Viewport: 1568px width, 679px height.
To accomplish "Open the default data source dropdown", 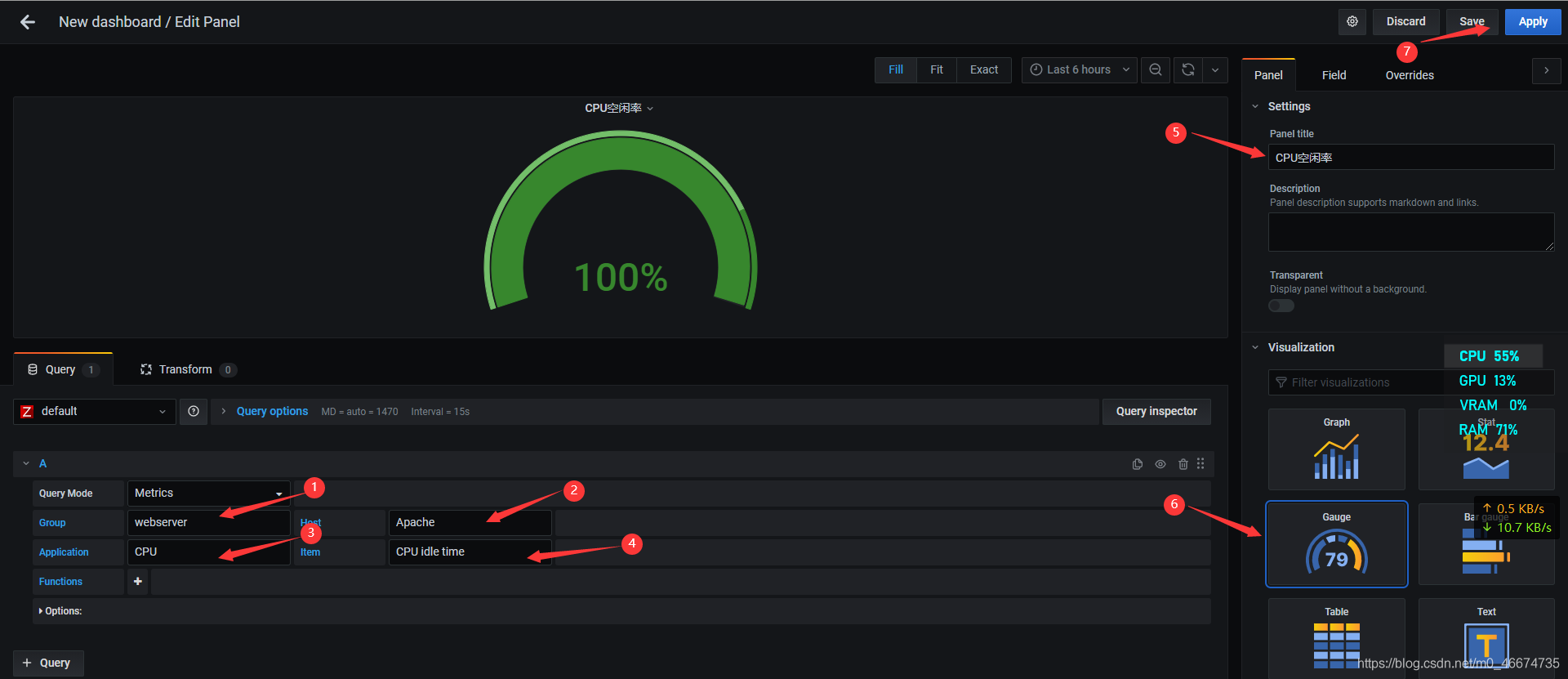I will tap(95, 412).
